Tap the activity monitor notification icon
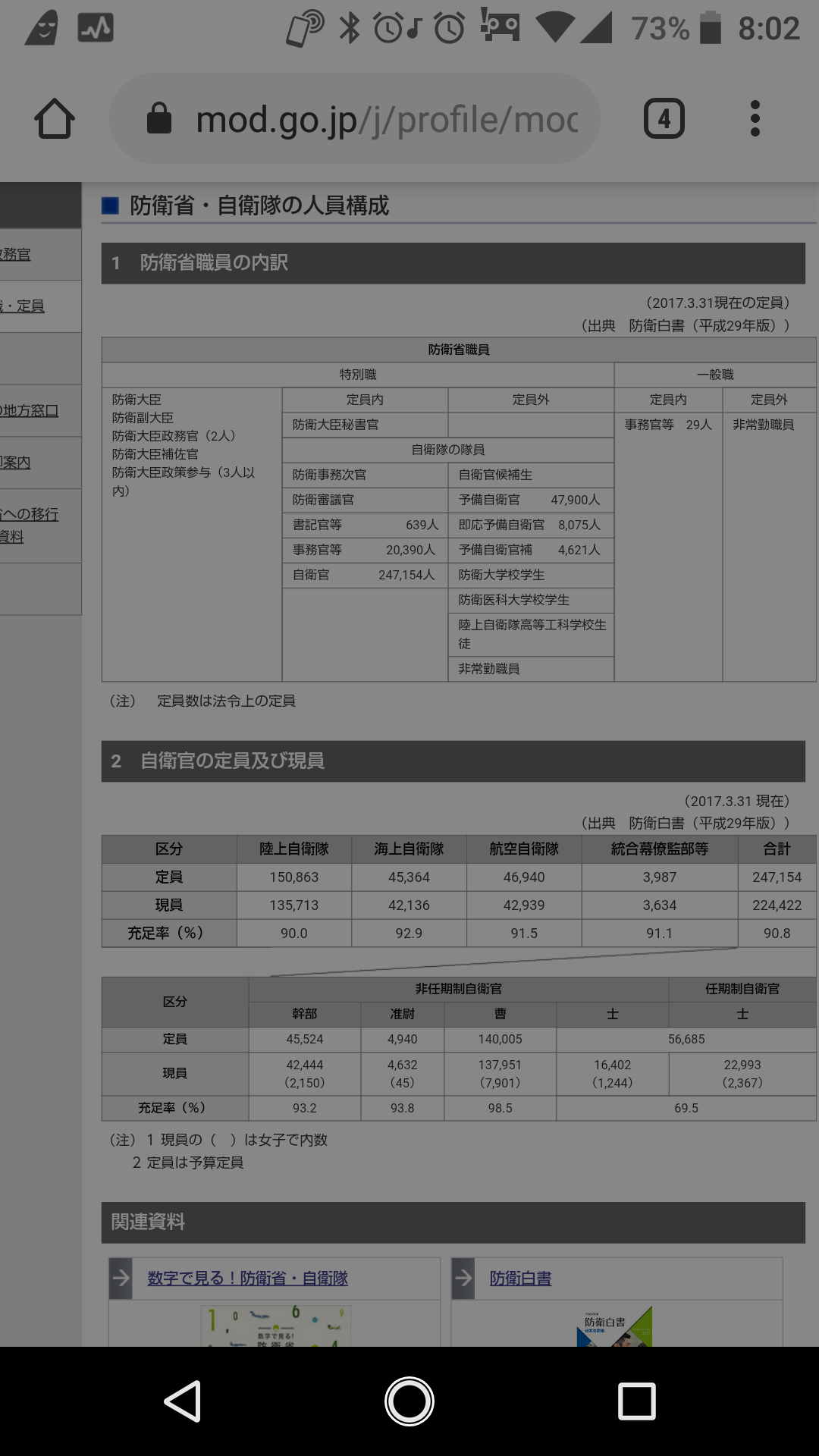 96,28
